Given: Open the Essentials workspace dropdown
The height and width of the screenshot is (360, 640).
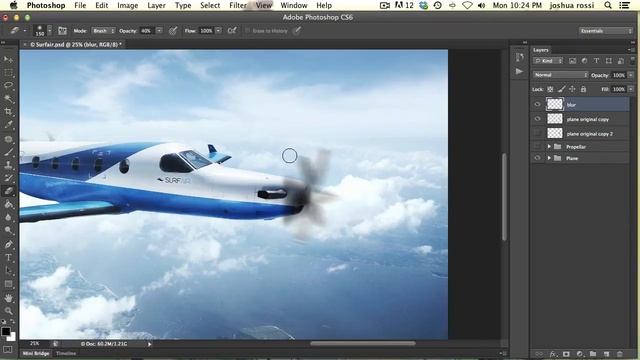Looking at the screenshot, I should (605, 31).
